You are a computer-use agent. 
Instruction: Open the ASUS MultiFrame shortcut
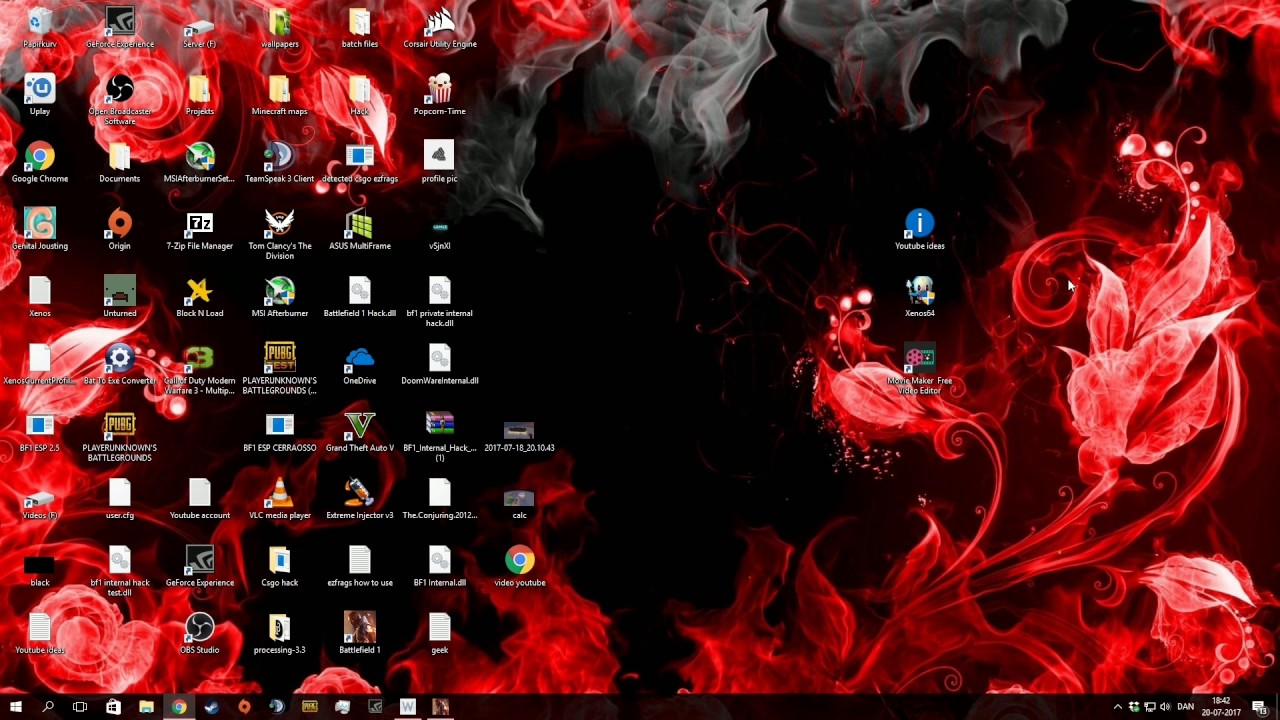[359, 229]
